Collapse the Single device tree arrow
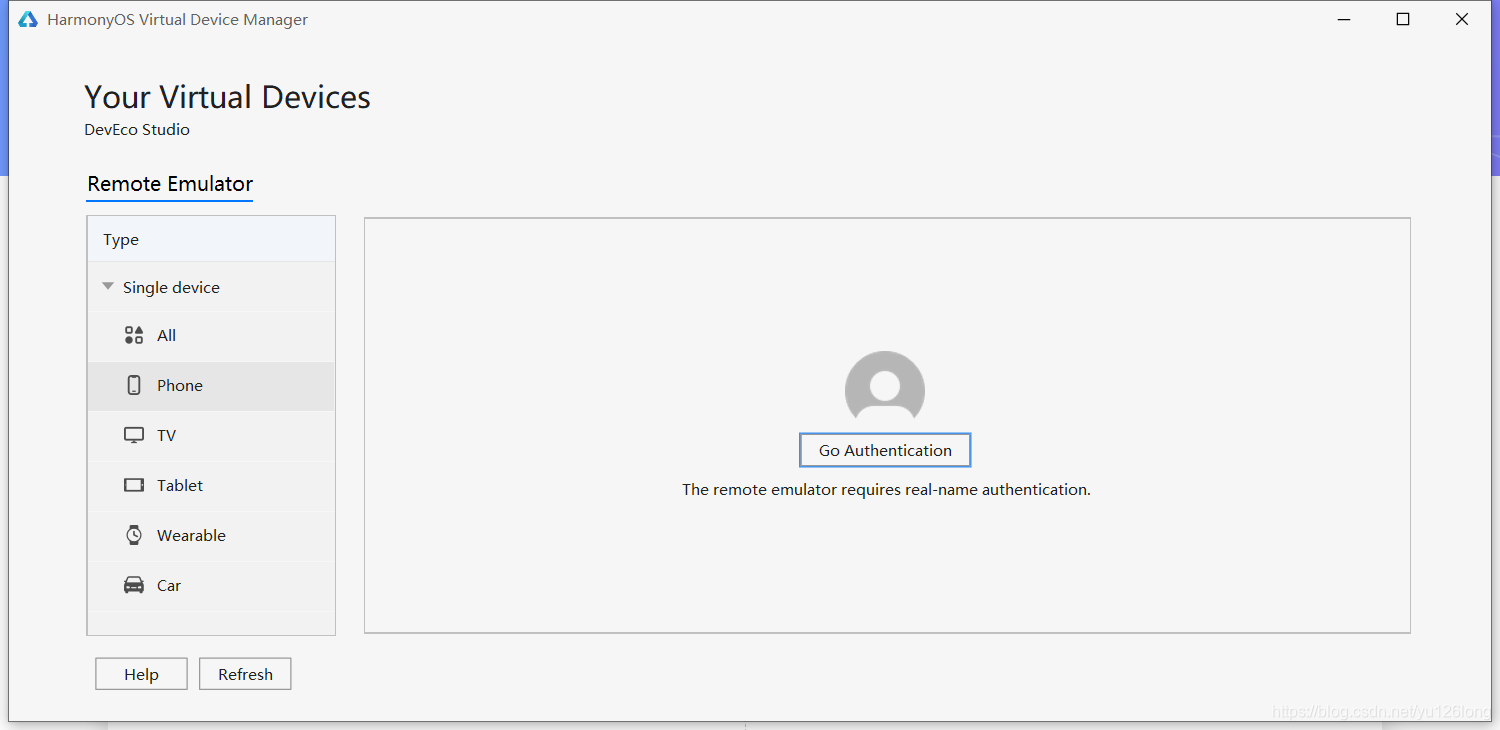1500x730 pixels. (x=108, y=287)
